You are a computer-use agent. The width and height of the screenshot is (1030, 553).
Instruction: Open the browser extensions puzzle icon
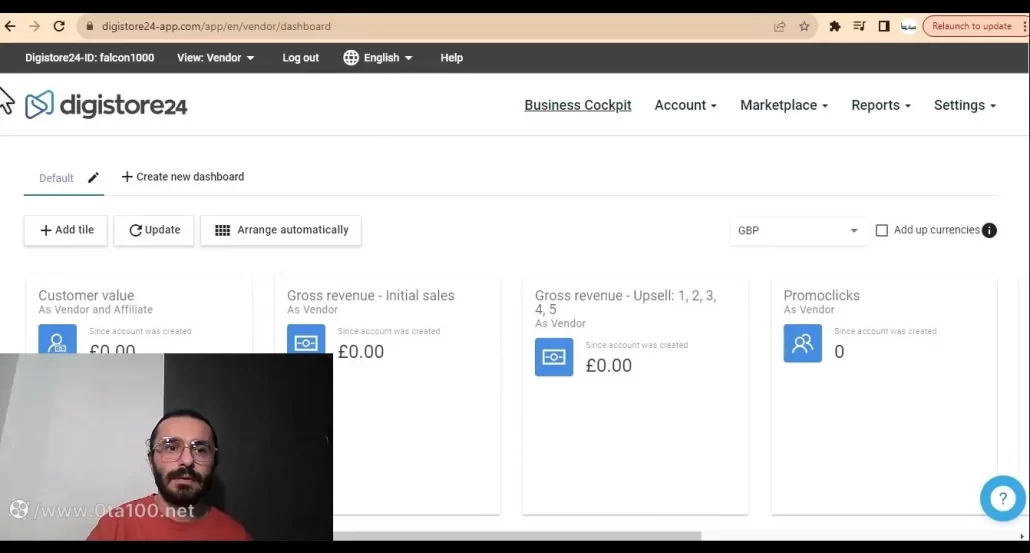pyautogui.click(x=835, y=27)
